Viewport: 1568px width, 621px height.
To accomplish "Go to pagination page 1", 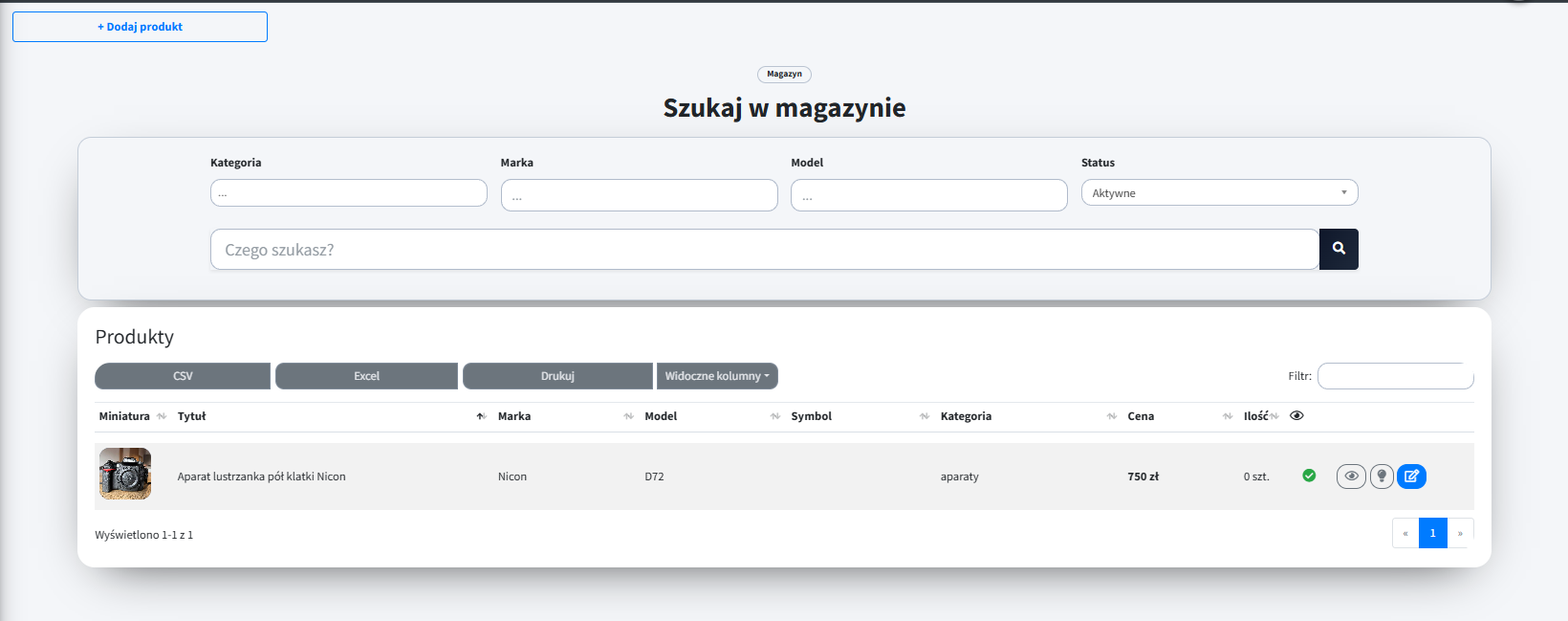I will (1432, 533).
